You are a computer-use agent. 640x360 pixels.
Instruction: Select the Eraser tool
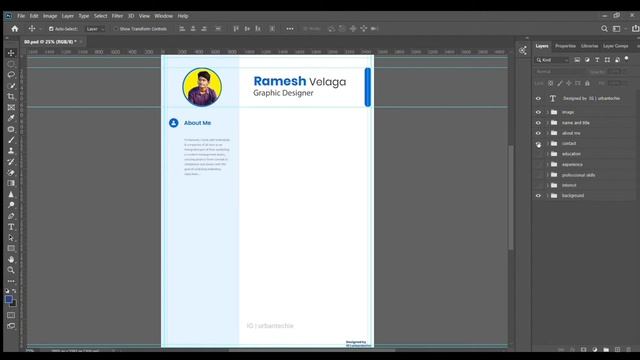11,173
